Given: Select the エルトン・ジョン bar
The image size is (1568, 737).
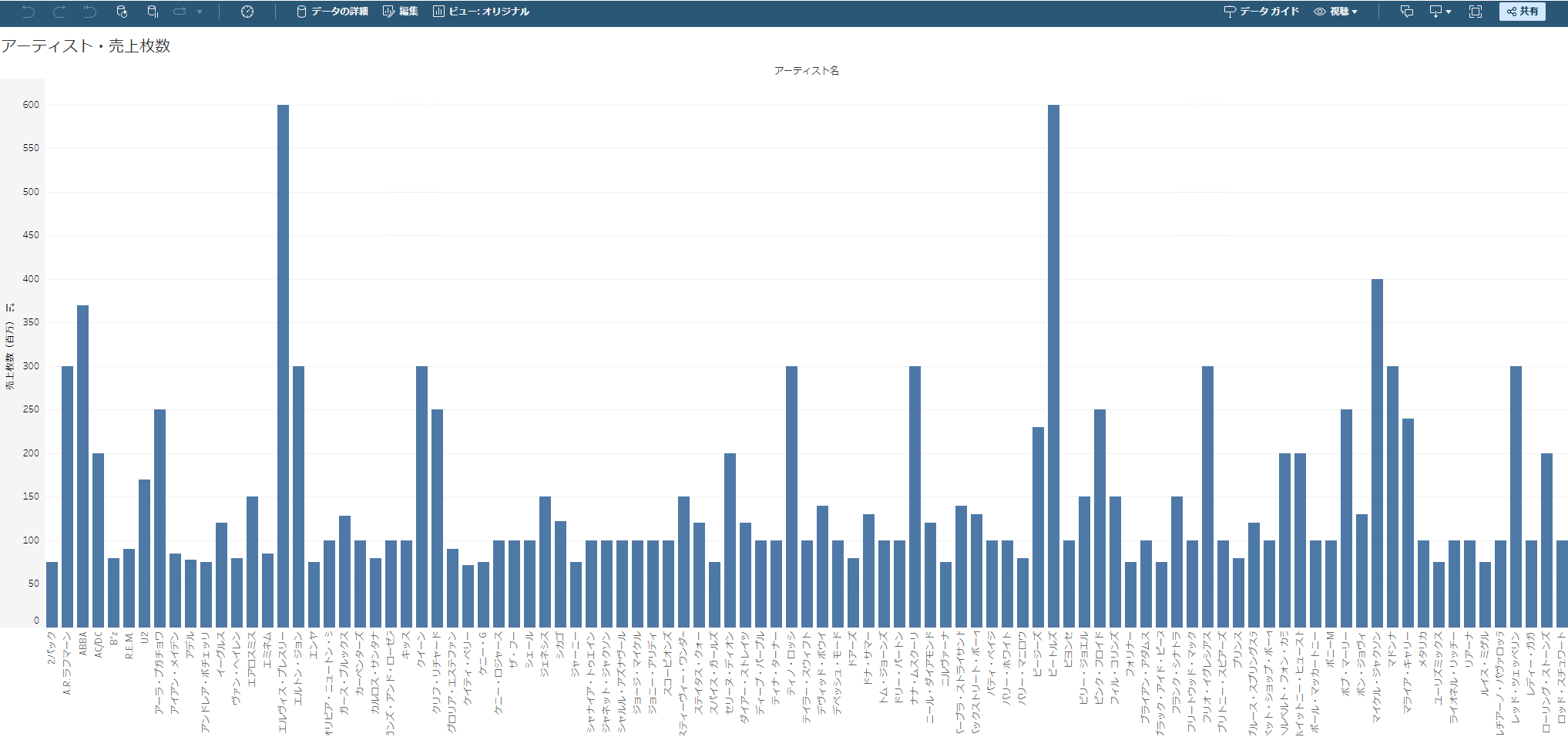Looking at the screenshot, I should click(298, 496).
